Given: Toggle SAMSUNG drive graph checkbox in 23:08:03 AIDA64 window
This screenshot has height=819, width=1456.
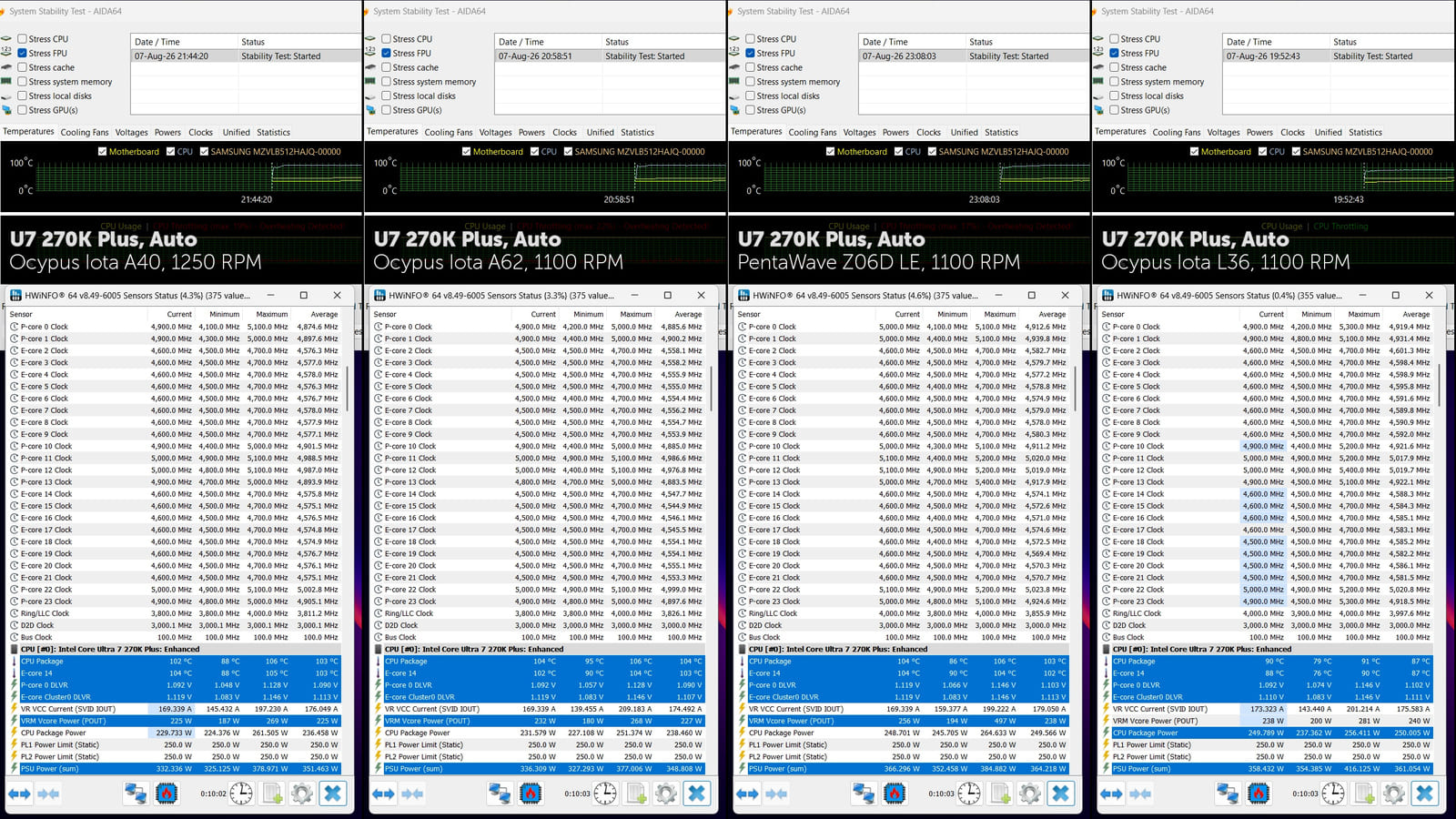Looking at the screenshot, I should click(x=932, y=152).
